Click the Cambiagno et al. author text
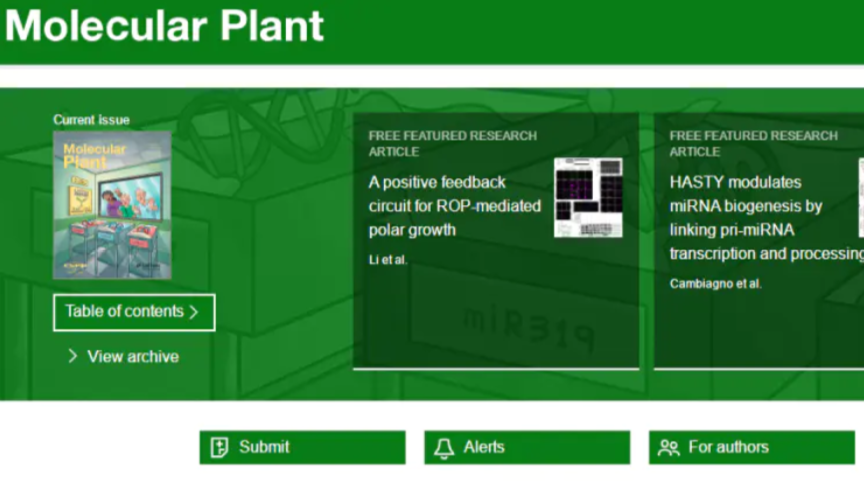864x494 pixels. click(x=715, y=284)
